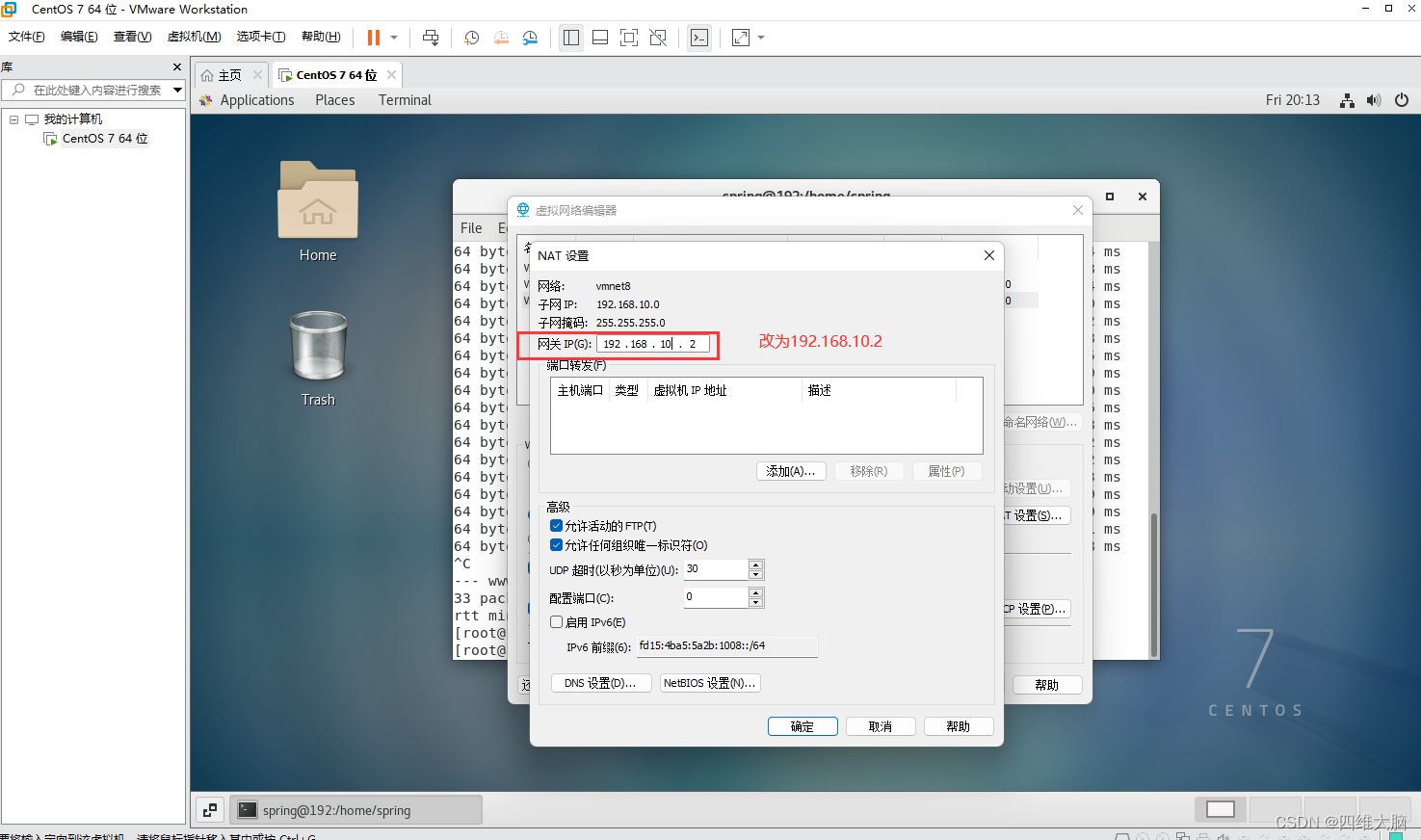Click the Fri 20:13 clock
Image resolution: width=1421 pixels, height=840 pixels.
(x=1293, y=100)
